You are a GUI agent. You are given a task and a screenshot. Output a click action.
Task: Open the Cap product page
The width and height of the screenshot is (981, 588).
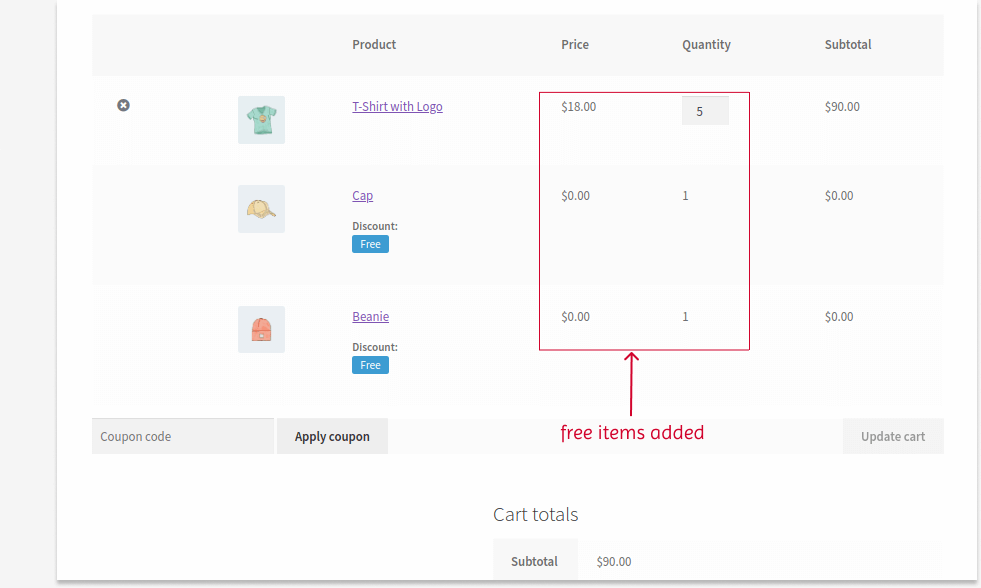click(362, 195)
